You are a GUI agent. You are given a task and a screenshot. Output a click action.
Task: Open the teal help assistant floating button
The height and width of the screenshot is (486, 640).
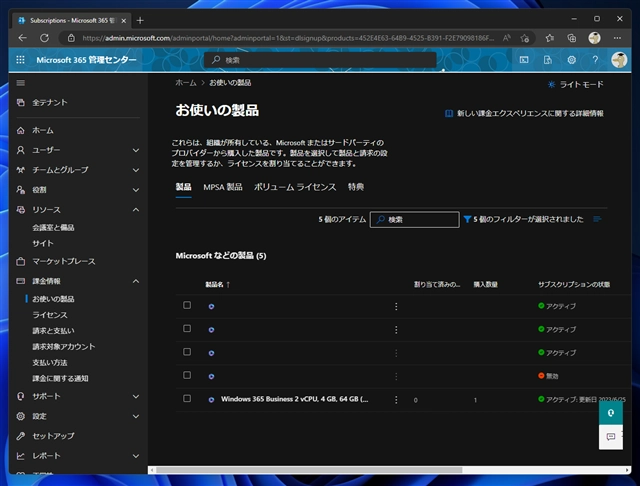(x=611, y=413)
